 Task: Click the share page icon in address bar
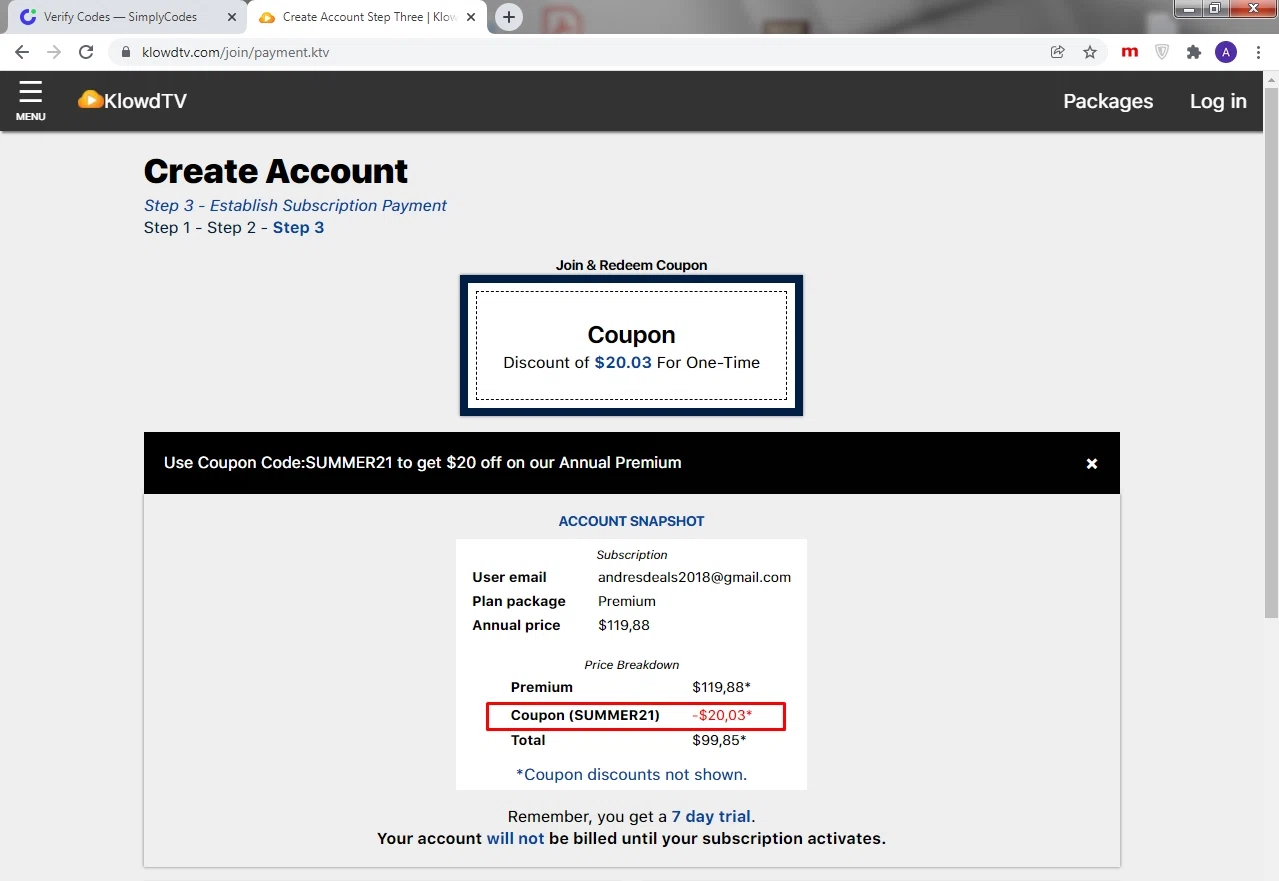pos(1057,52)
